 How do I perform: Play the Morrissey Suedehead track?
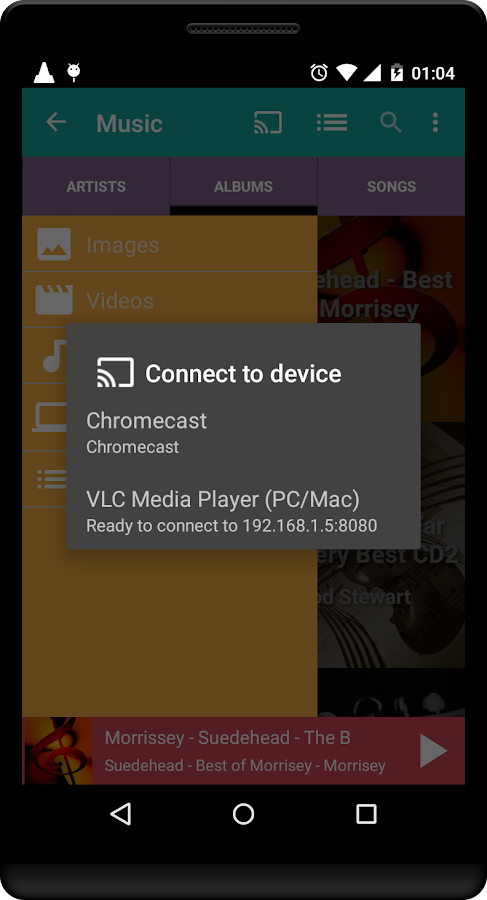click(433, 751)
